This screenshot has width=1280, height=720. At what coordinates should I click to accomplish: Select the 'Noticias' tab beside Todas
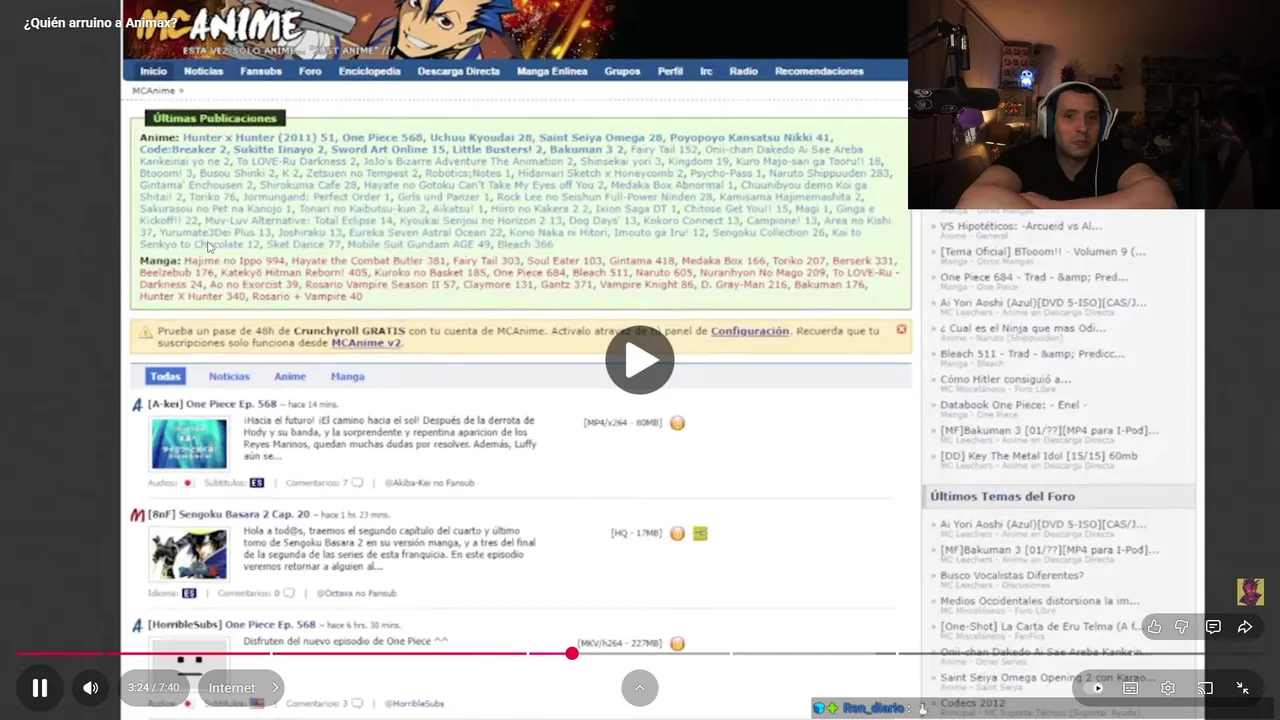229,376
